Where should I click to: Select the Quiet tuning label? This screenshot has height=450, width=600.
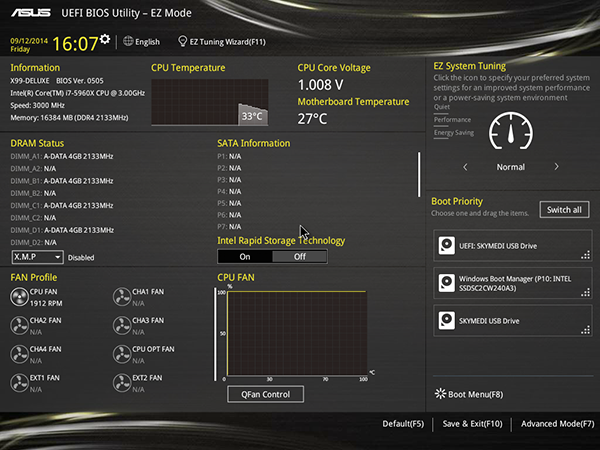tap(442, 107)
